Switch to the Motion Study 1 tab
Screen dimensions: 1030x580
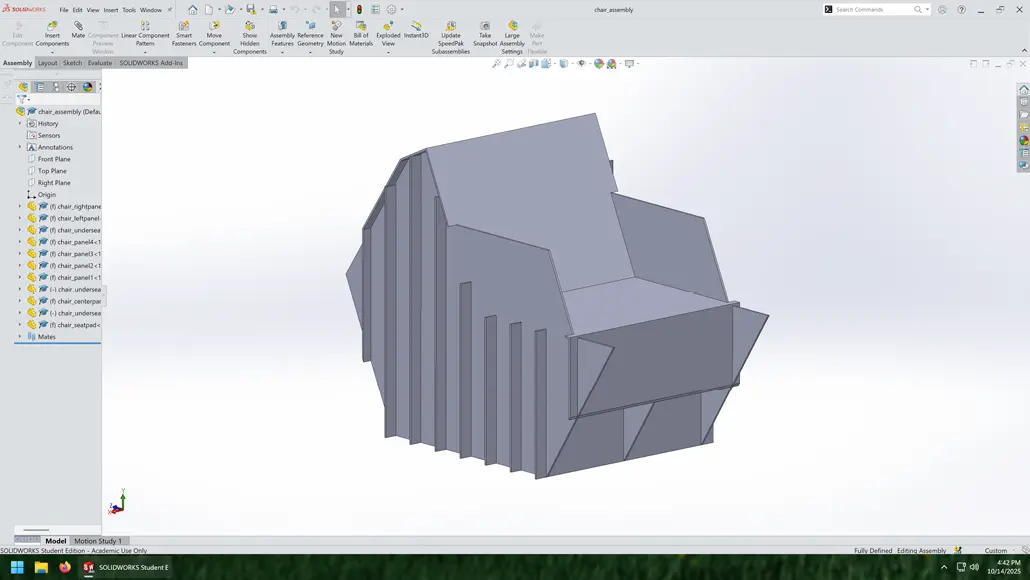[98, 539]
